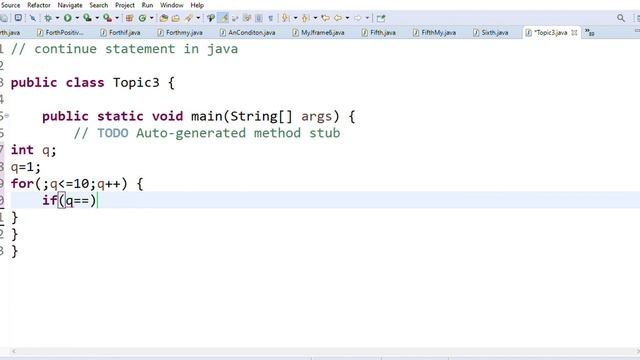Switch to FifthMy.java tab
The width and height of the screenshot is (640, 360).
coord(434,33)
